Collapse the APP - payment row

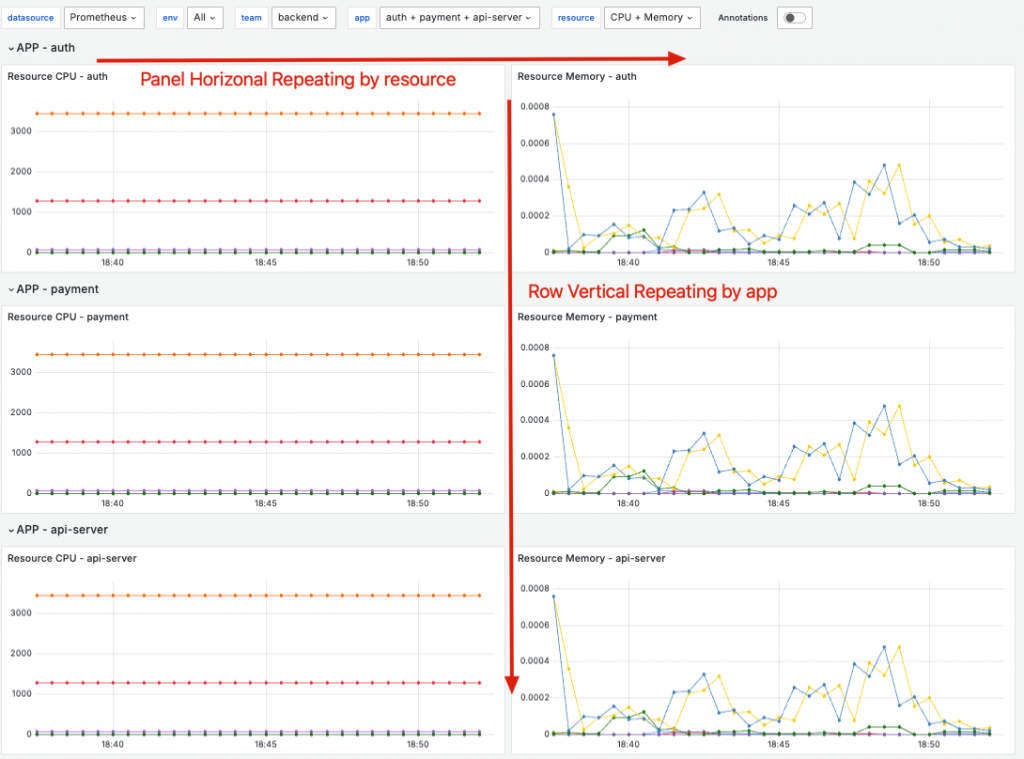click(x=54, y=289)
